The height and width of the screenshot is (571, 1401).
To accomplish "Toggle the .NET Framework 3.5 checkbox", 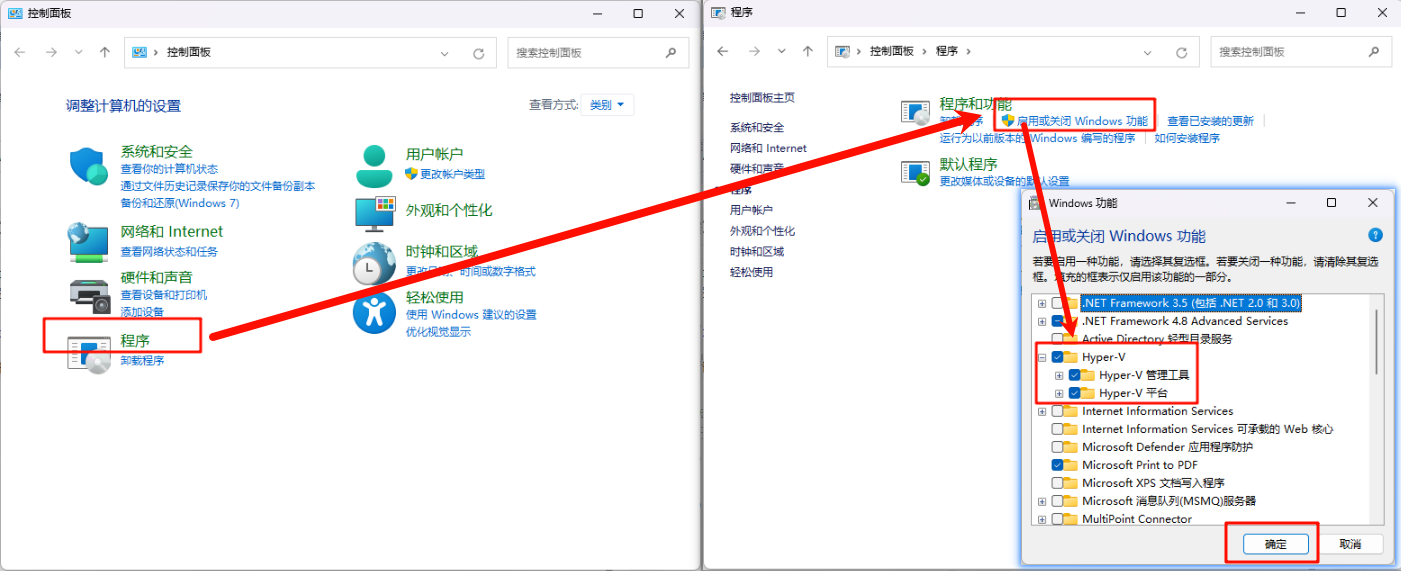I will coord(1057,303).
